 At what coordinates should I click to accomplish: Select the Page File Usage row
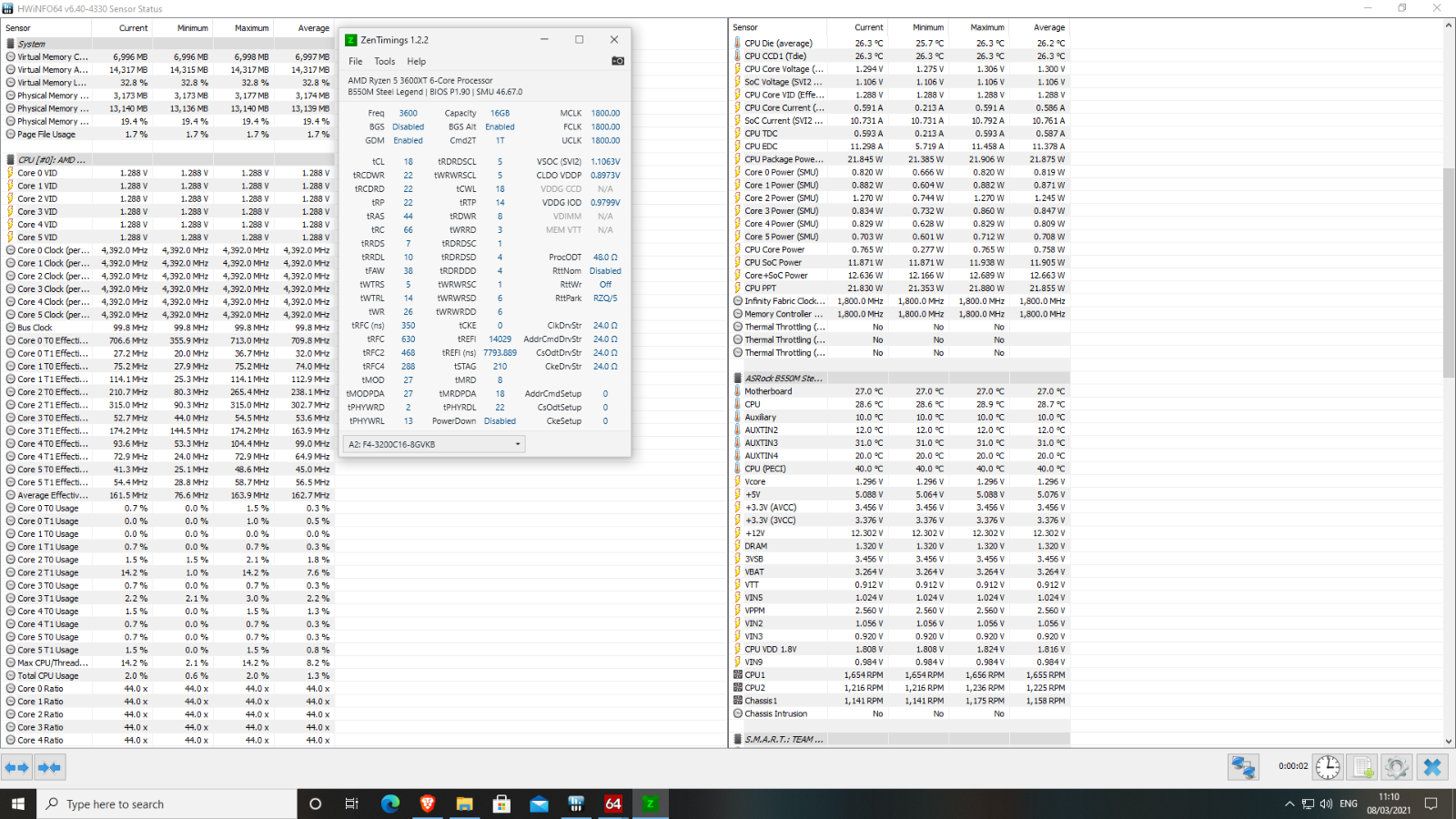click(x=168, y=134)
